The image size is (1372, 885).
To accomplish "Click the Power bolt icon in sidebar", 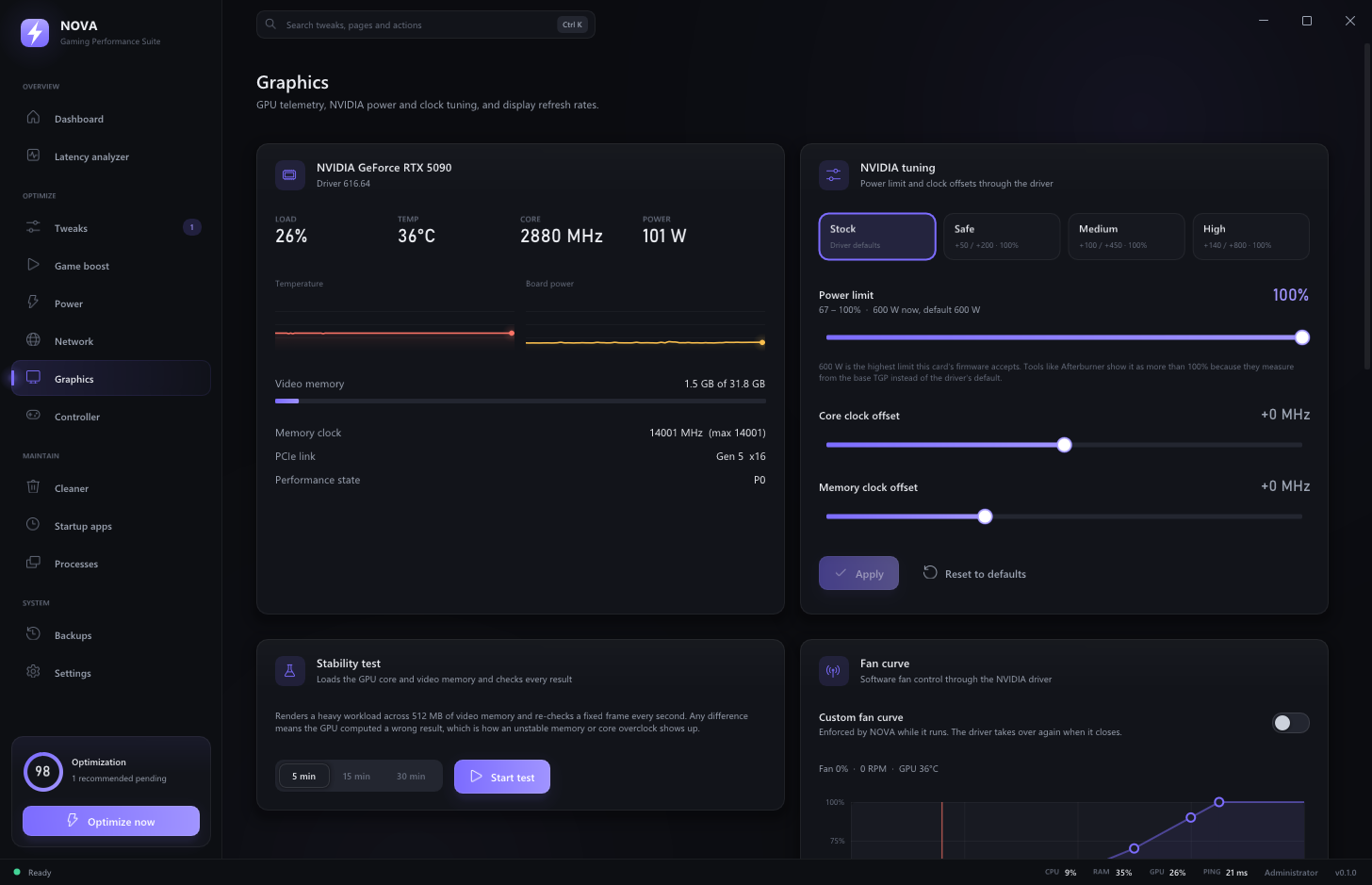I will click(33, 303).
